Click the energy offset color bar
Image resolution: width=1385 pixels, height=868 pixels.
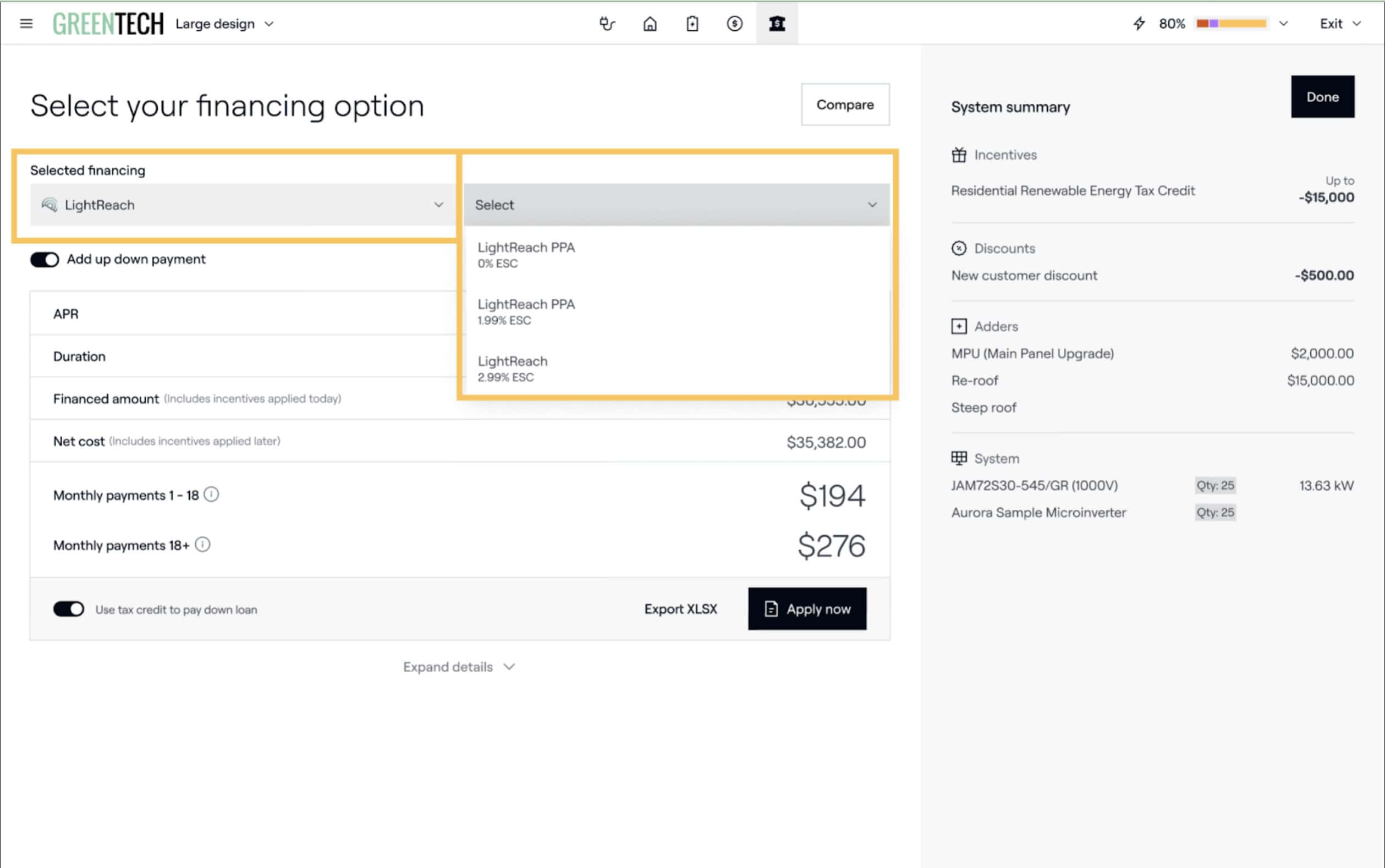[1231, 24]
